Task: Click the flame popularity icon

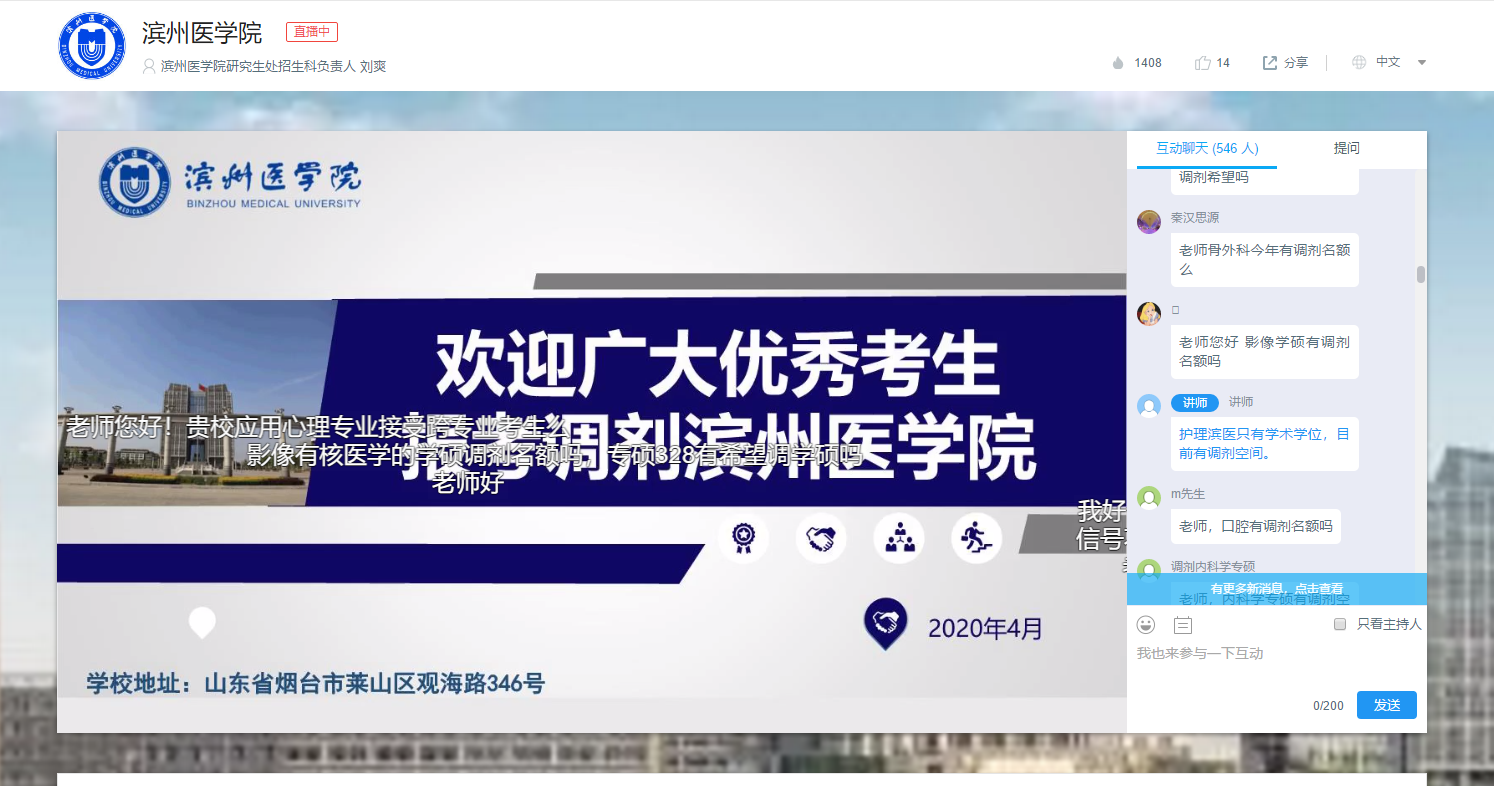Action: point(1118,63)
